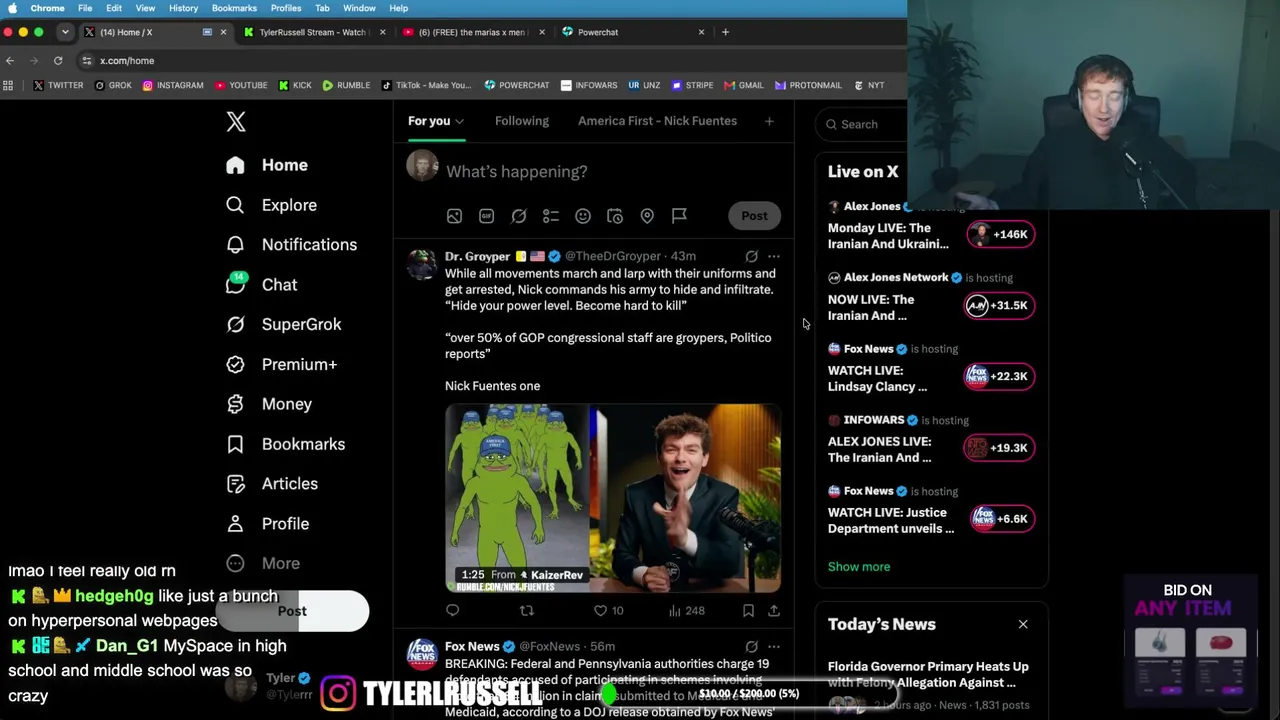Share the Dr. Groyper post

773,610
